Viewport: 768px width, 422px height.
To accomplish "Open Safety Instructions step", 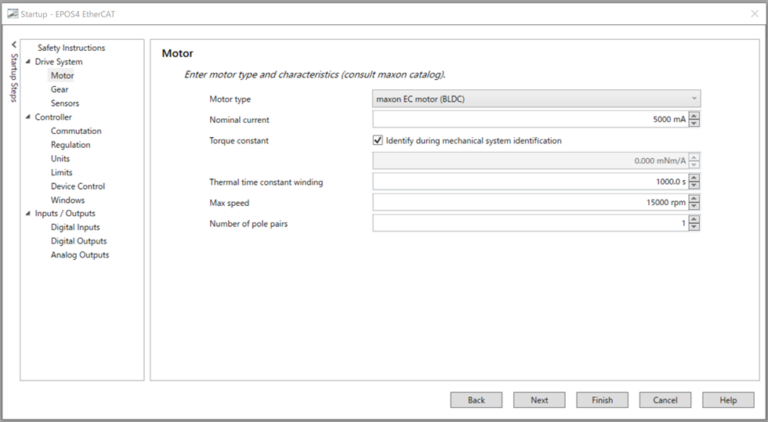I will 70,48.
